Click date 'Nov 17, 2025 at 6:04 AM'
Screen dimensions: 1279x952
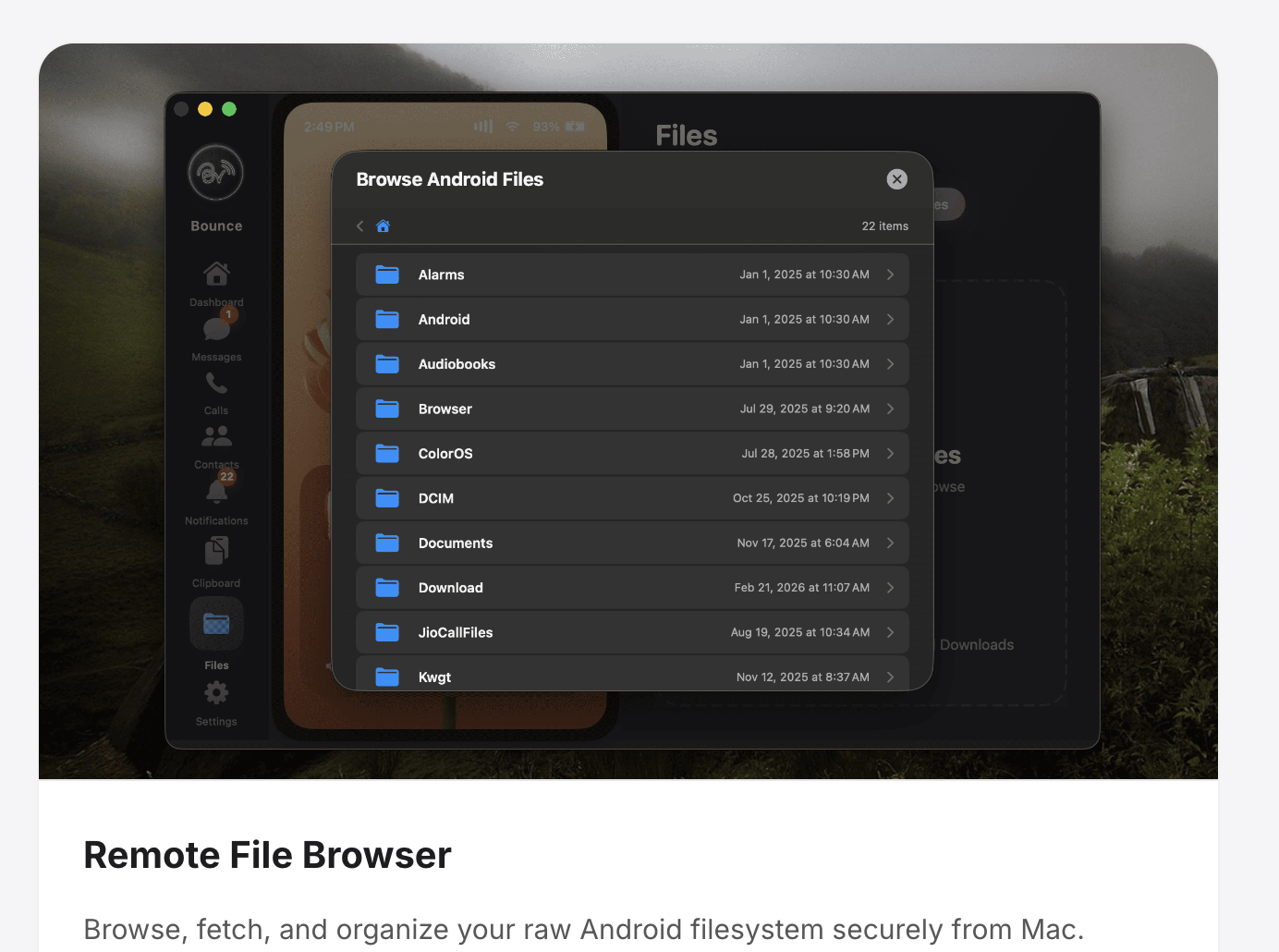tap(803, 543)
